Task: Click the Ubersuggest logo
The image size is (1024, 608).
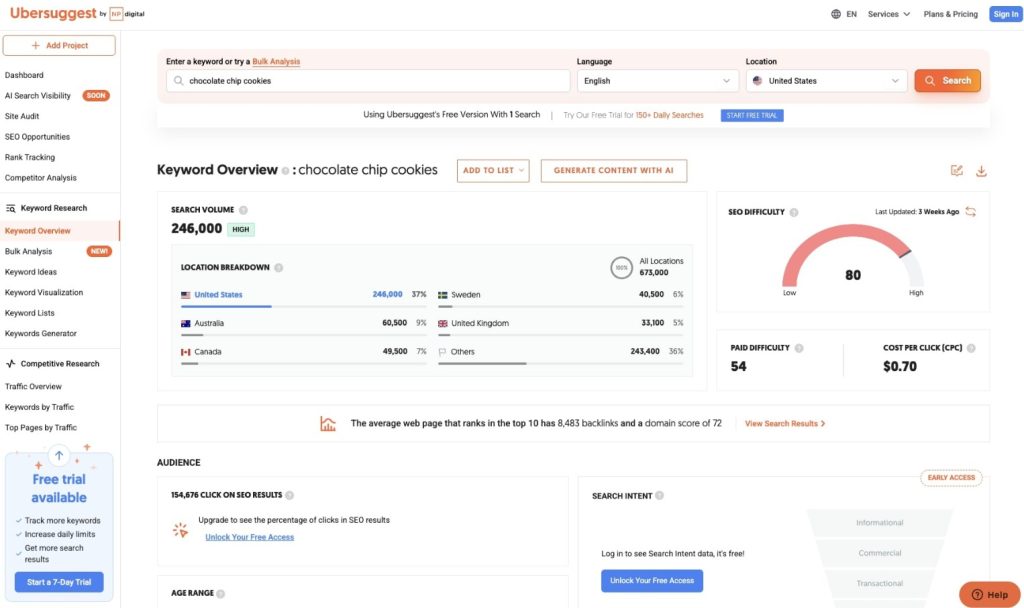Action: pyautogui.click(x=53, y=13)
